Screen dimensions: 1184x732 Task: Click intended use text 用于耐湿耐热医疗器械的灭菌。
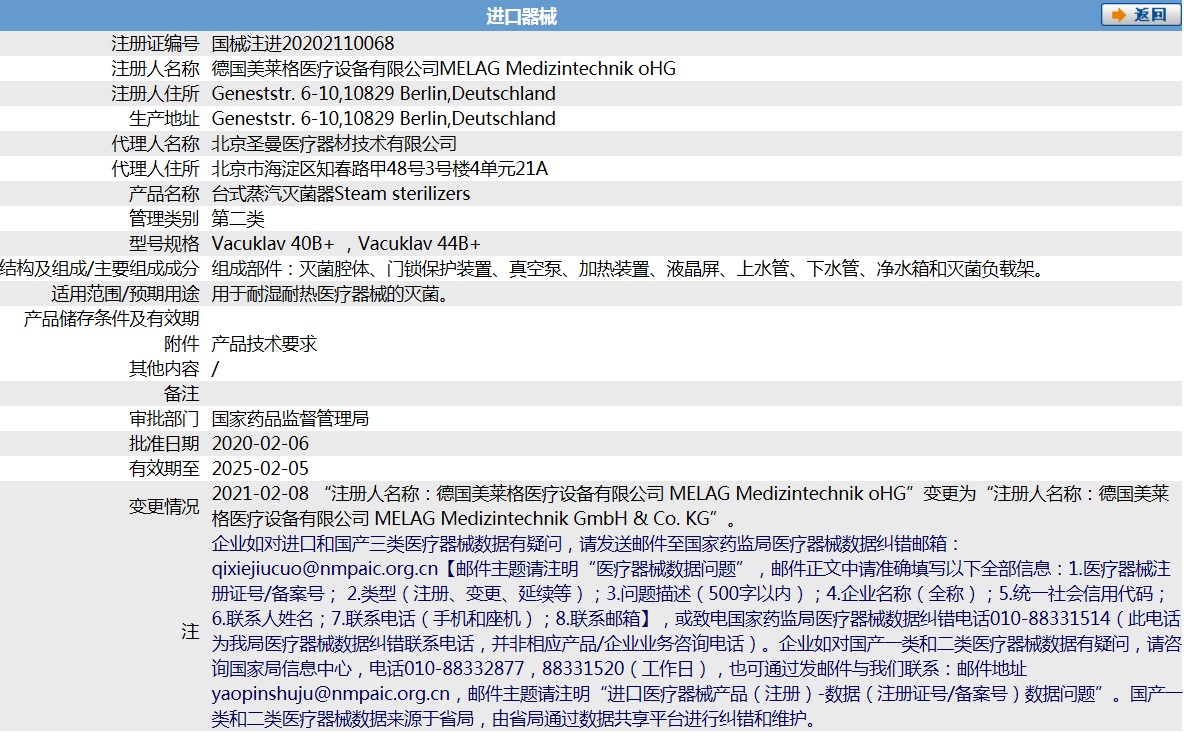click(331, 294)
